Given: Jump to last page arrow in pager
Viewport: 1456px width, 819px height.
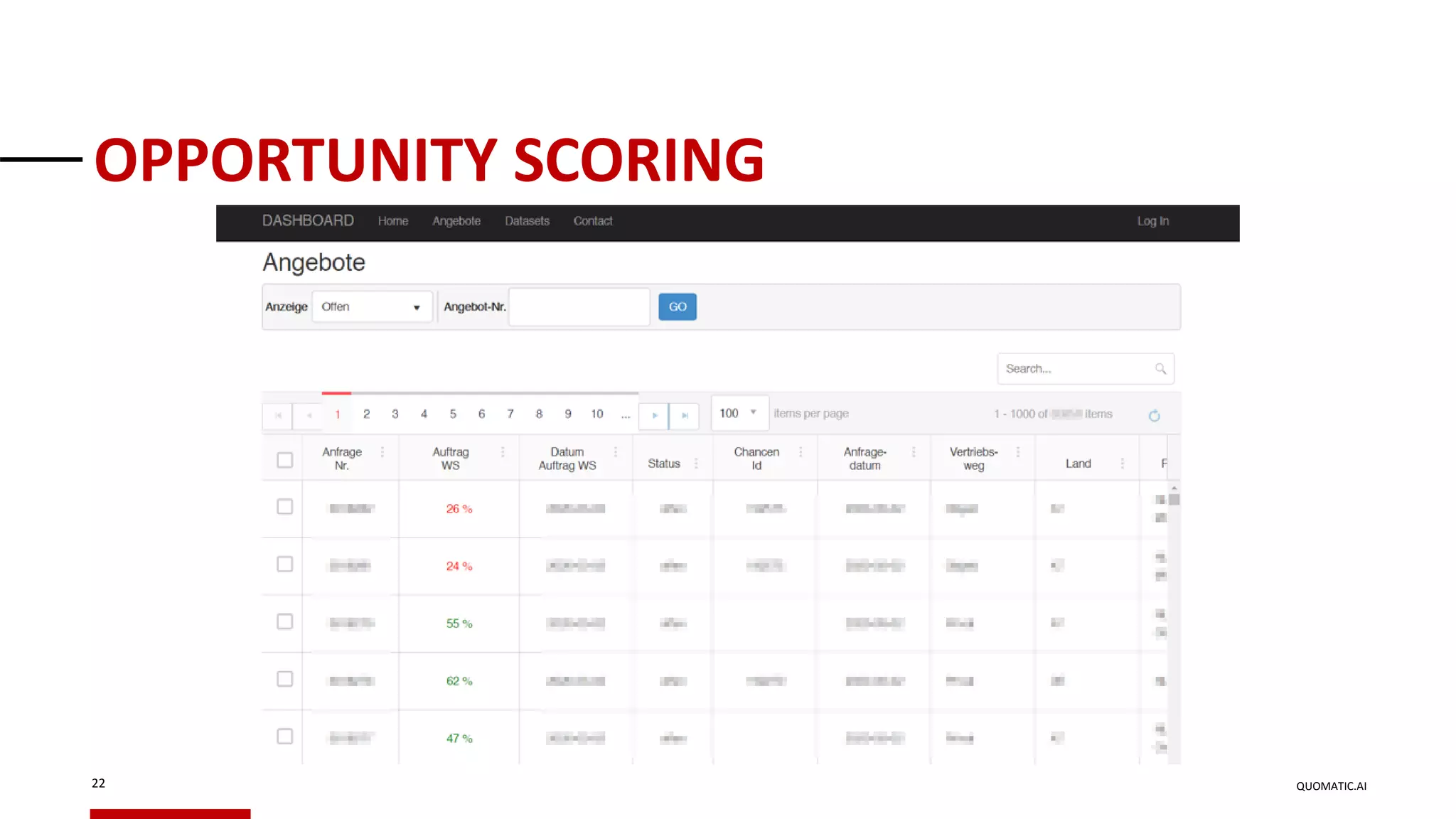Looking at the screenshot, I should tap(685, 415).
